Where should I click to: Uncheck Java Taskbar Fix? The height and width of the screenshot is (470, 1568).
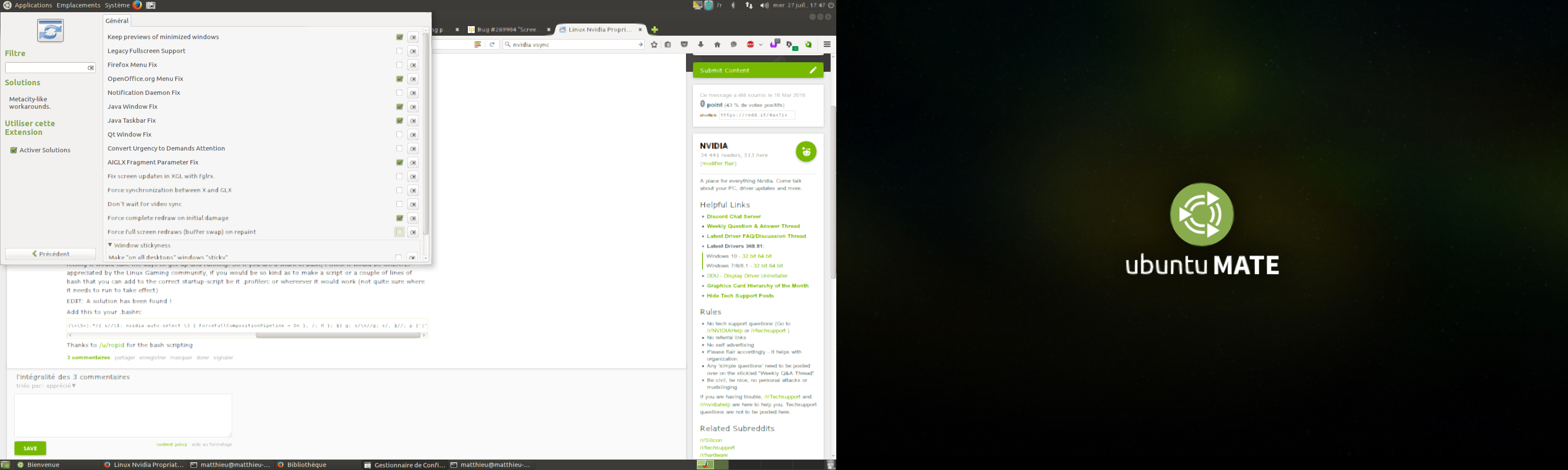click(399, 121)
